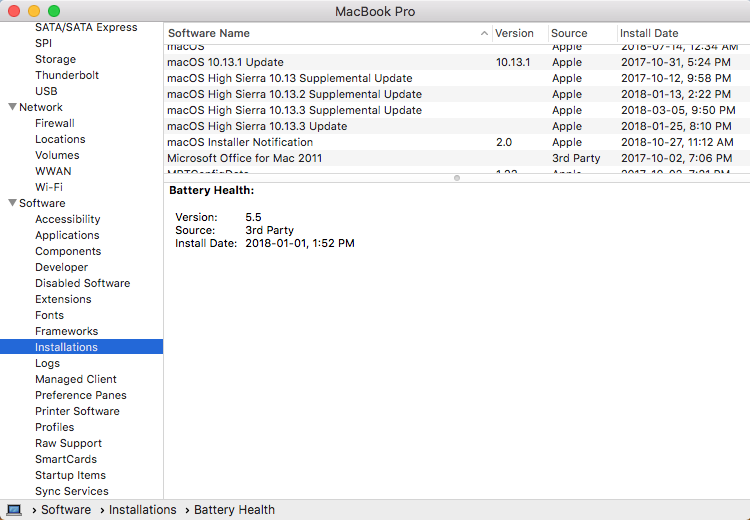Click the install date 2018-01-01, 1:52 PM
Viewport: 750px width, 520px height.
(x=300, y=243)
